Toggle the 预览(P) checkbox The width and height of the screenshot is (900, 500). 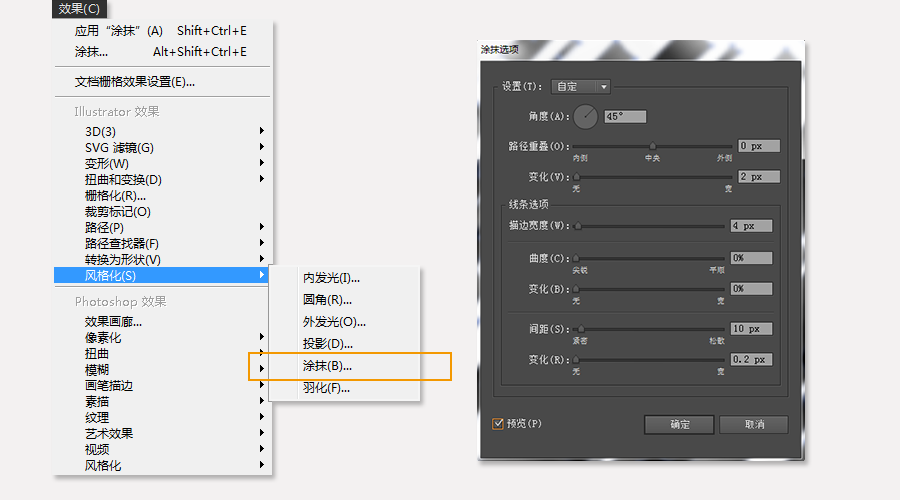pyautogui.click(x=498, y=424)
